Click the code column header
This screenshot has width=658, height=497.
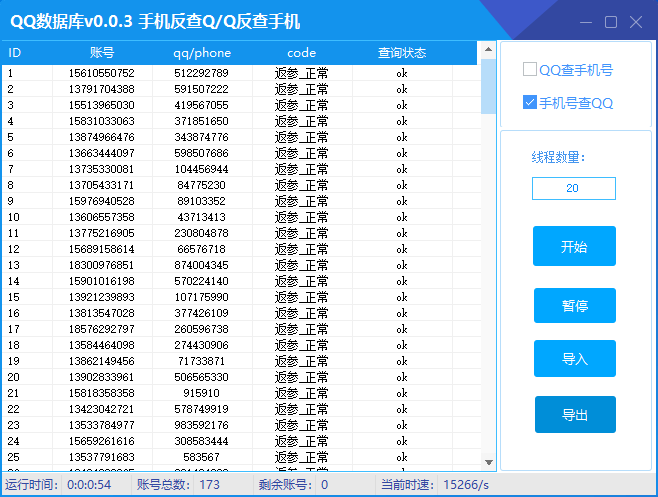[301, 53]
